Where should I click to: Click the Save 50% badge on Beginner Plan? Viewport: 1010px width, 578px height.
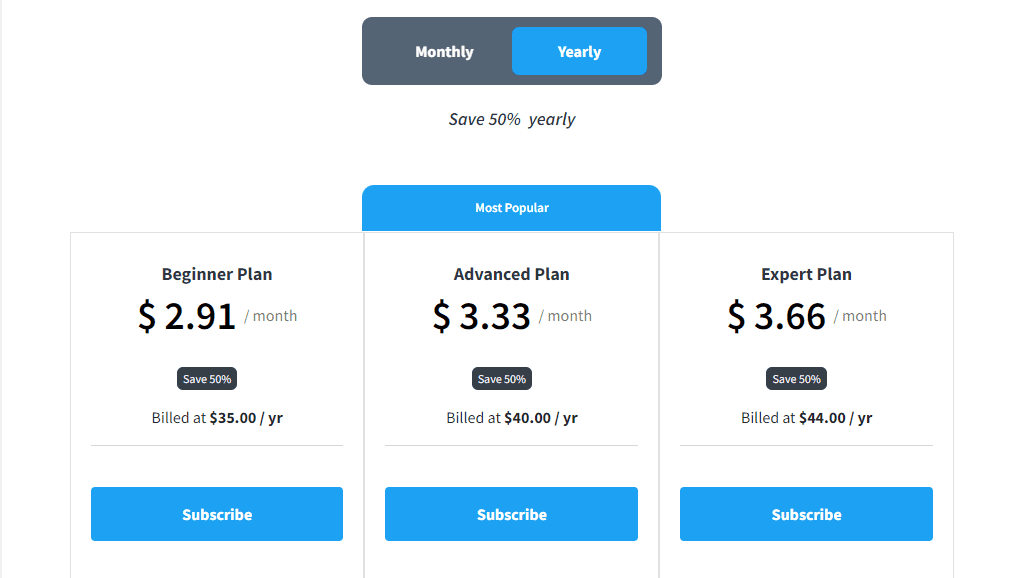(207, 379)
